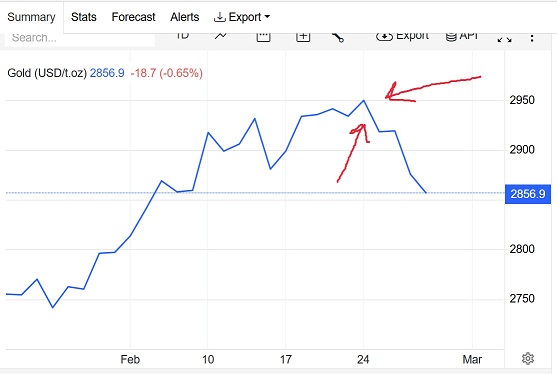
Task: Click into the Search field
Action: pos(80,39)
